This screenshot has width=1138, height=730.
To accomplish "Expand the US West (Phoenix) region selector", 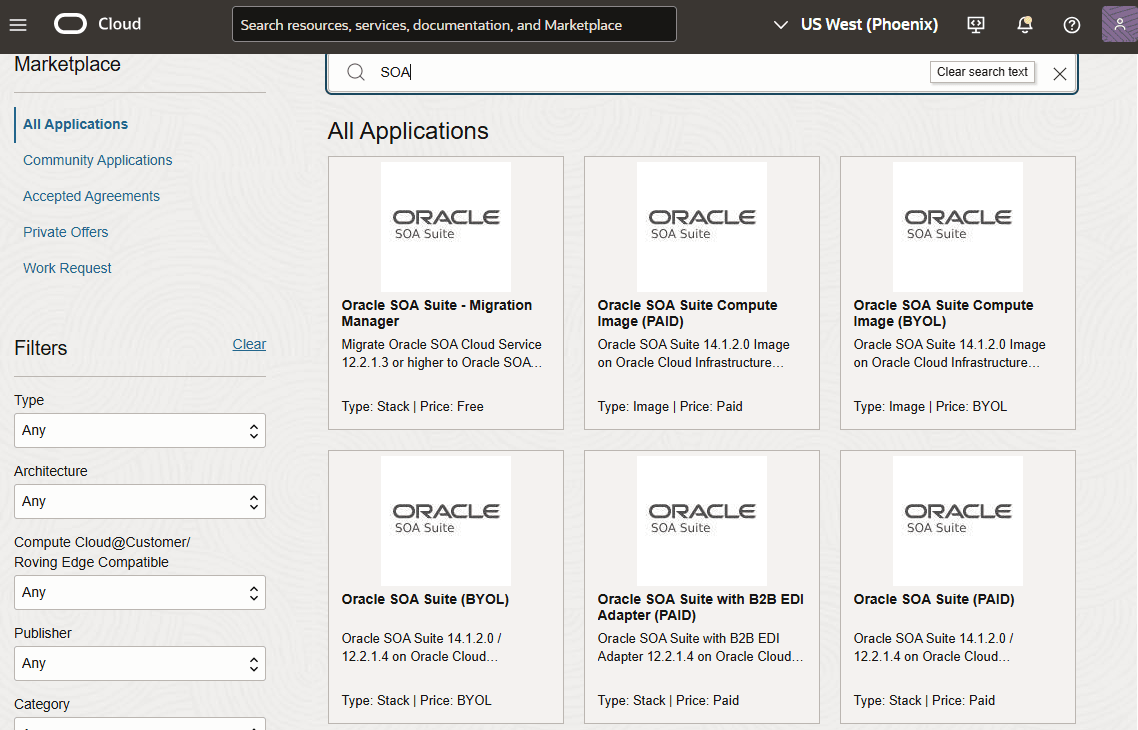I will (x=856, y=25).
